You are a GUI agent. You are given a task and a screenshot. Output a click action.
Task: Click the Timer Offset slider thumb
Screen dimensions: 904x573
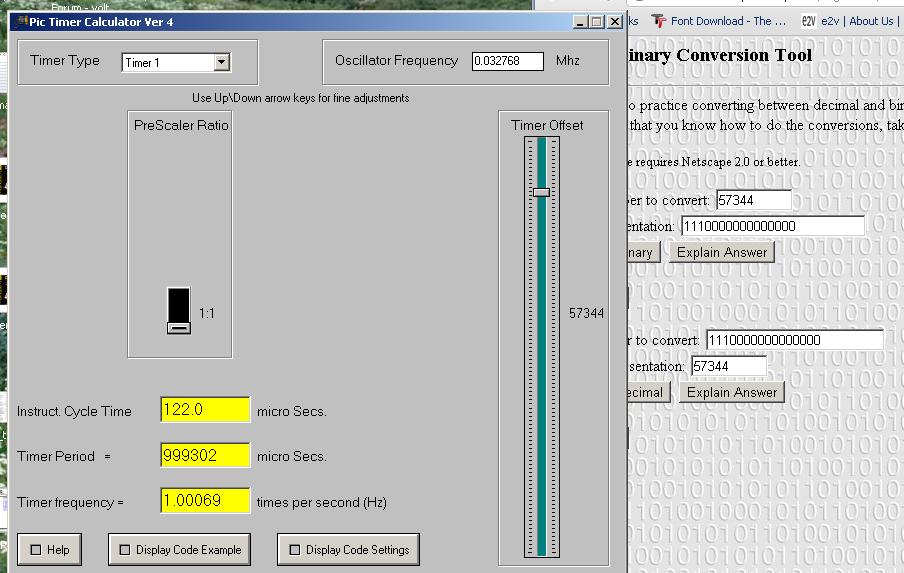pyautogui.click(x=541, y=192)
